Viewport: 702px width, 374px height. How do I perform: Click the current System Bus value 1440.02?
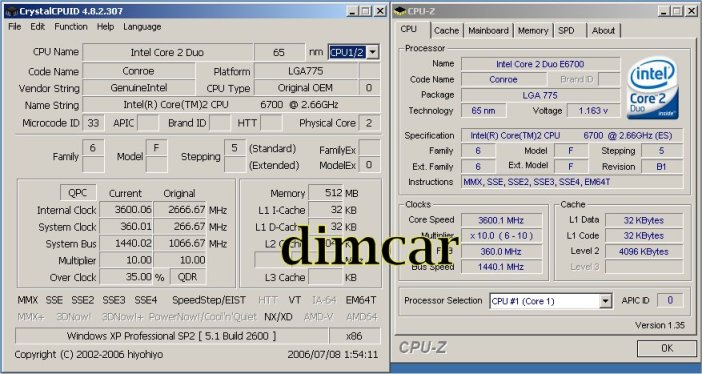[126, 244]
